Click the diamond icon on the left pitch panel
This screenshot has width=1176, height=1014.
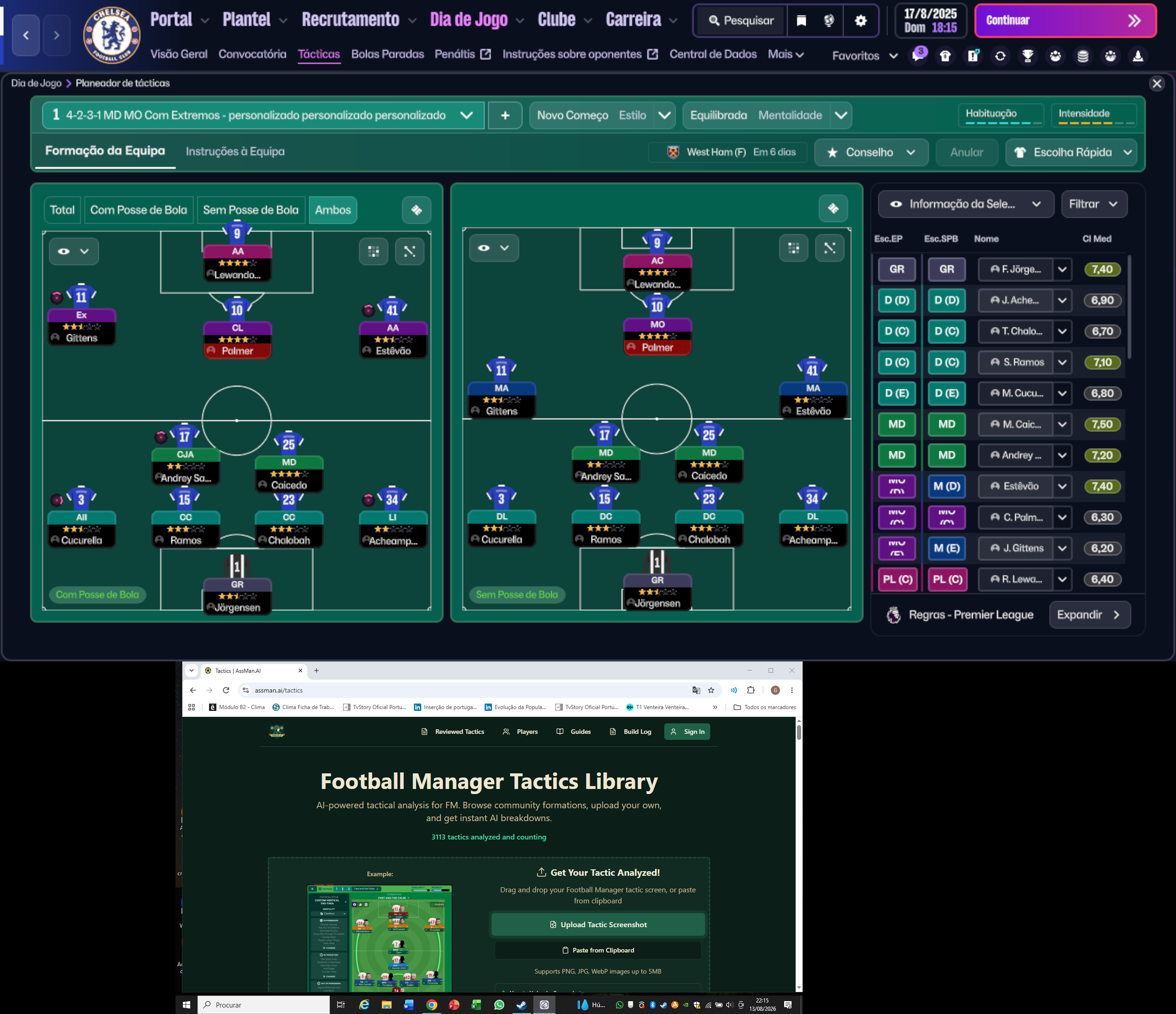point(417,210)
